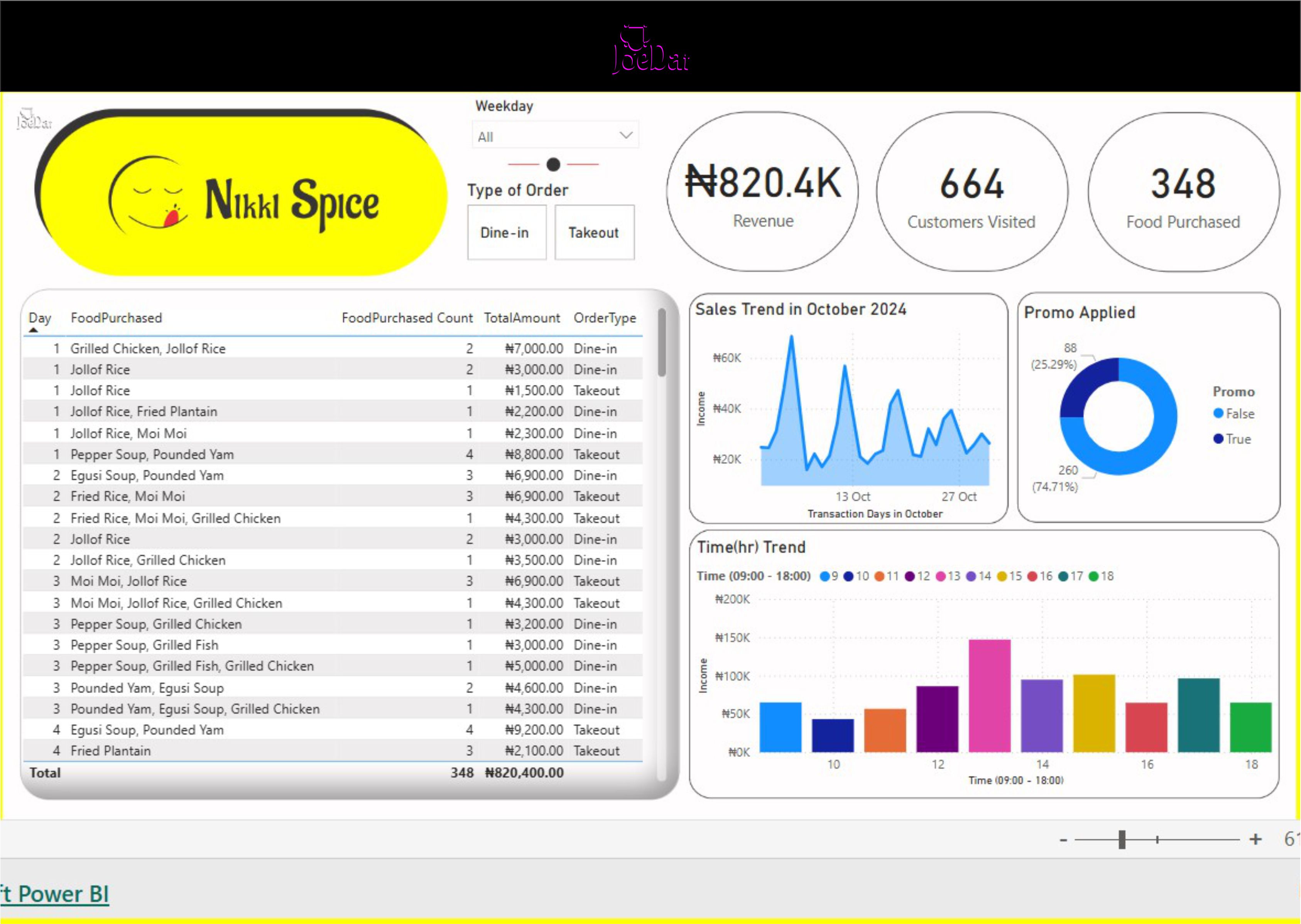Toggle hour 13 in the time legend
The image size is (1301, 924).
click(948, 577)
